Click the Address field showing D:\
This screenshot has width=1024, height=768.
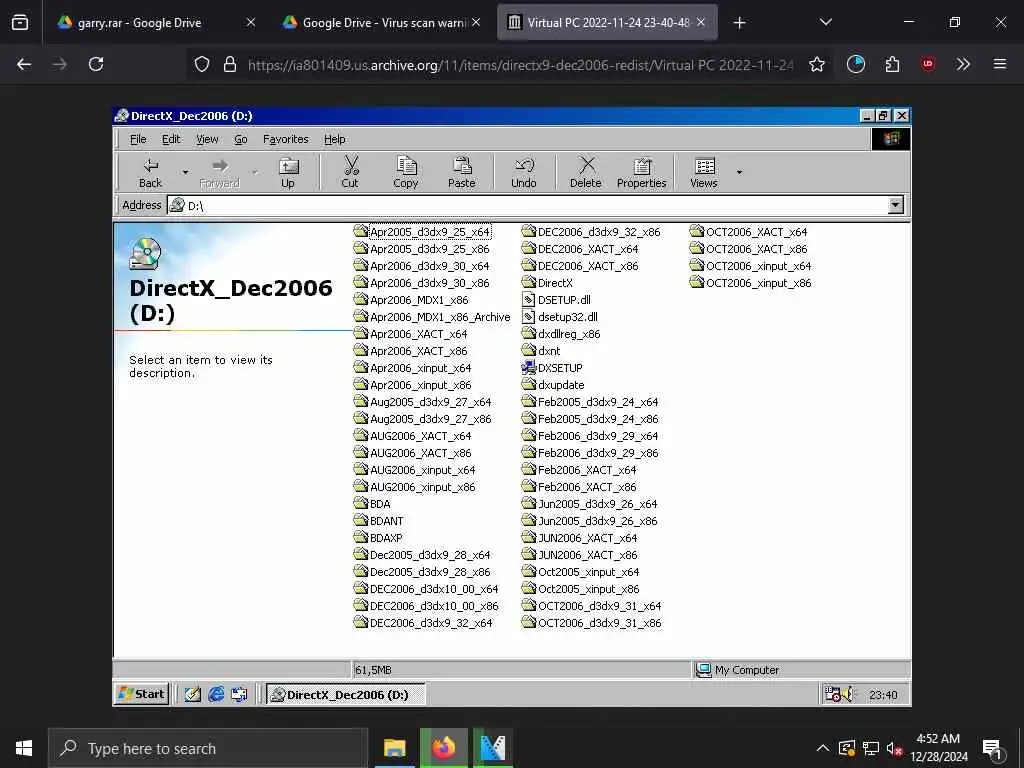click(x=528, y=205)
